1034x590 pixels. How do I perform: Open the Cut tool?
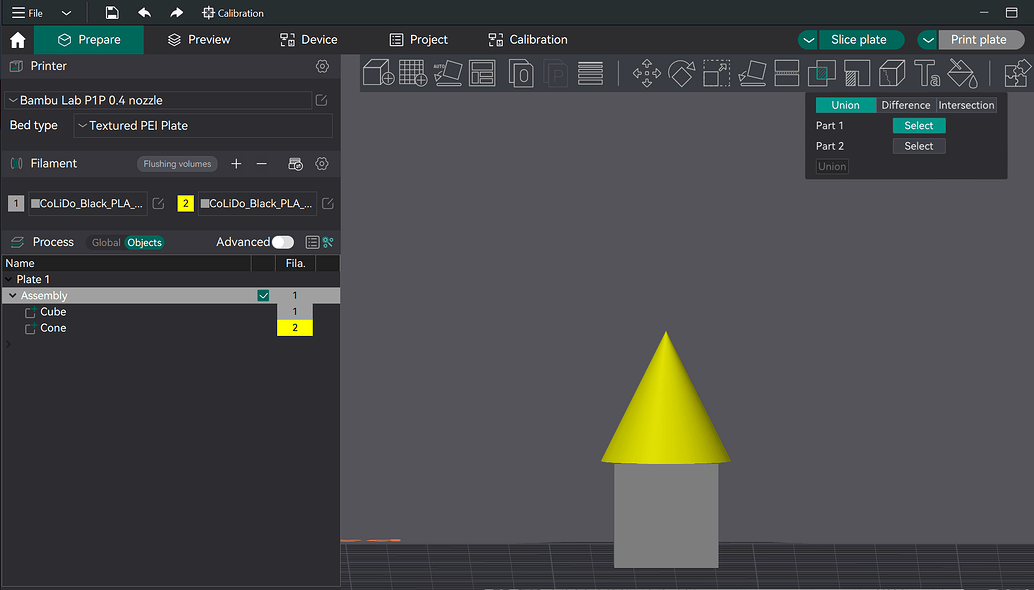pyautogui.click(x=787, y=73)
